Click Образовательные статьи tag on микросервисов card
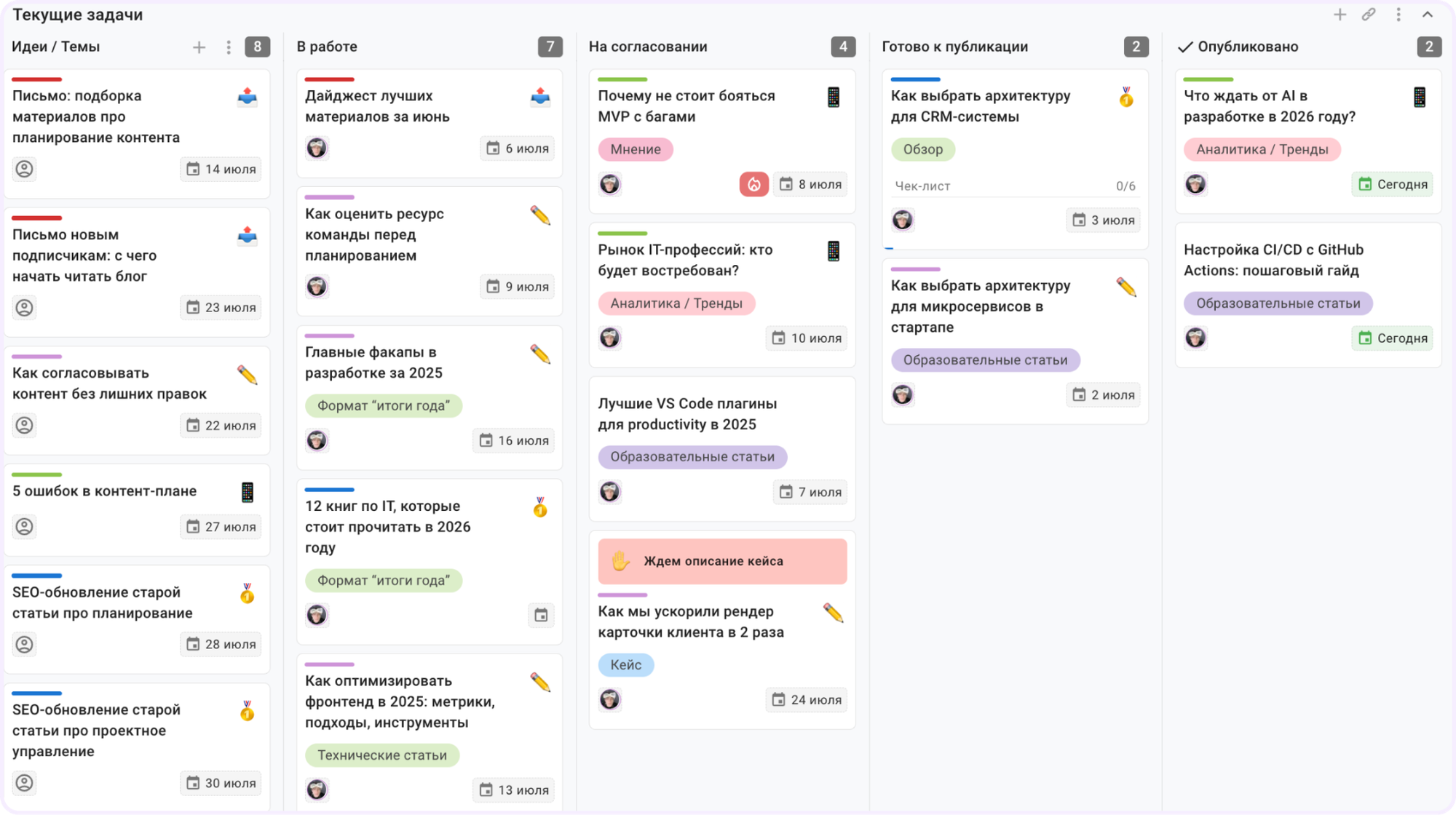Screen dimensions: 1456x815 (986, 360)
